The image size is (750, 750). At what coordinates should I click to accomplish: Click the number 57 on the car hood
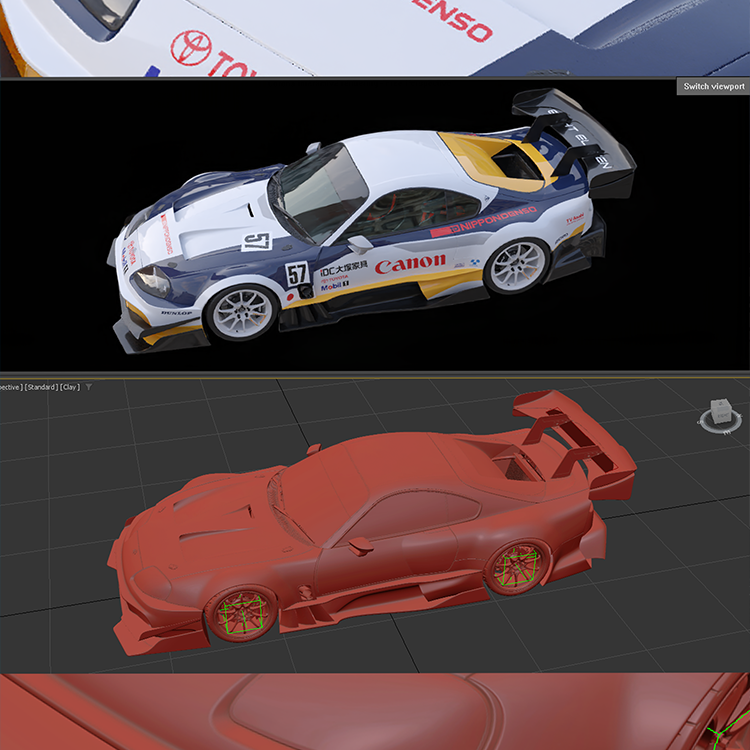tap(256, 241)
